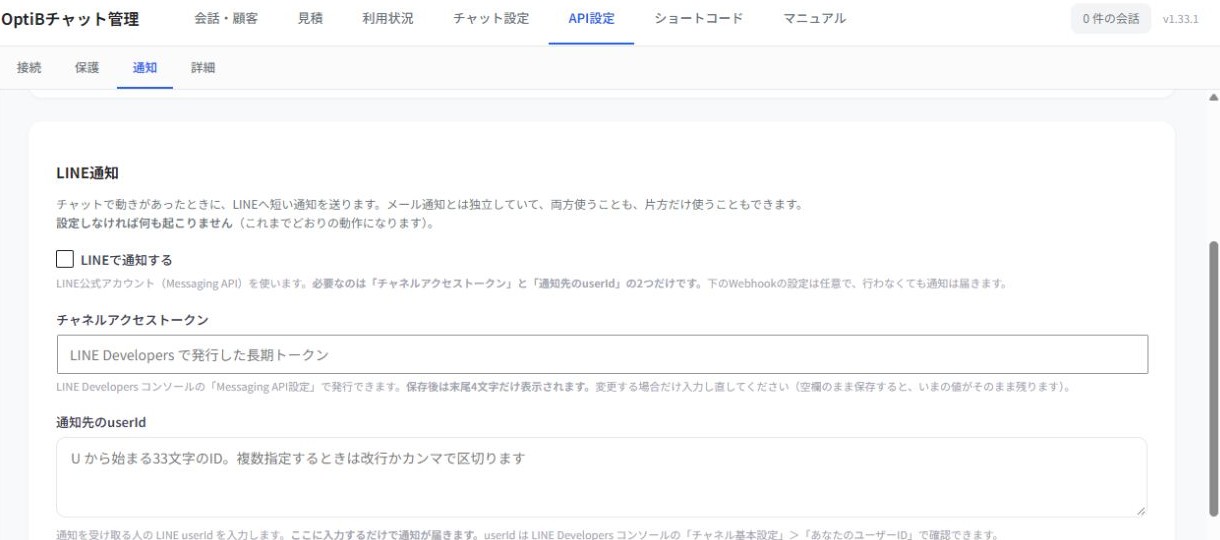Focus the チャネルアクセストークン input field

click(602, 355)
